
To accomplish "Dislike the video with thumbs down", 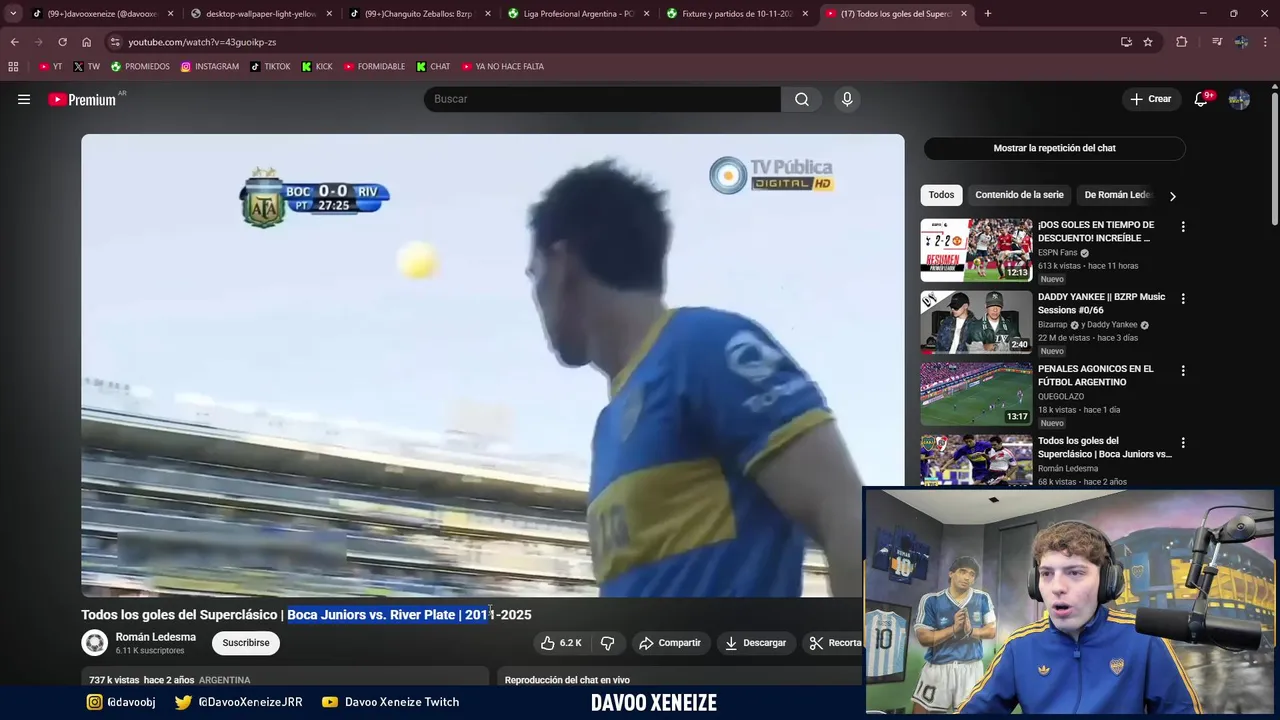I will [607, 643].
